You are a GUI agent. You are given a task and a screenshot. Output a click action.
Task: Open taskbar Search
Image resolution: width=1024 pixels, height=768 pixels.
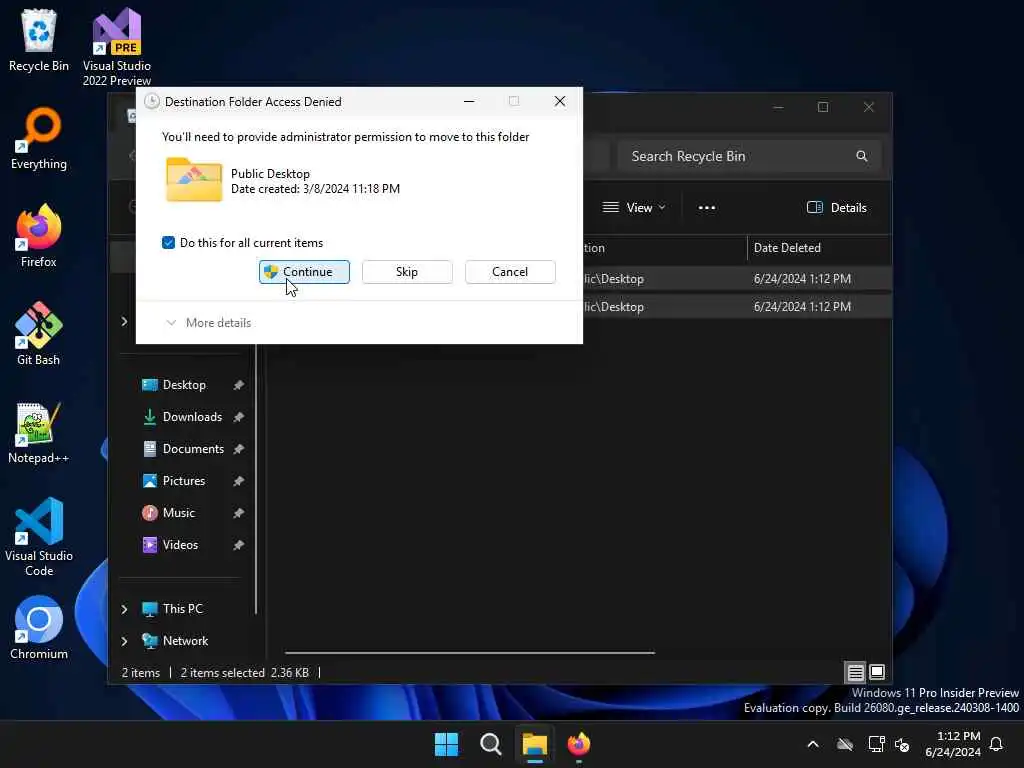coord(490,744)
